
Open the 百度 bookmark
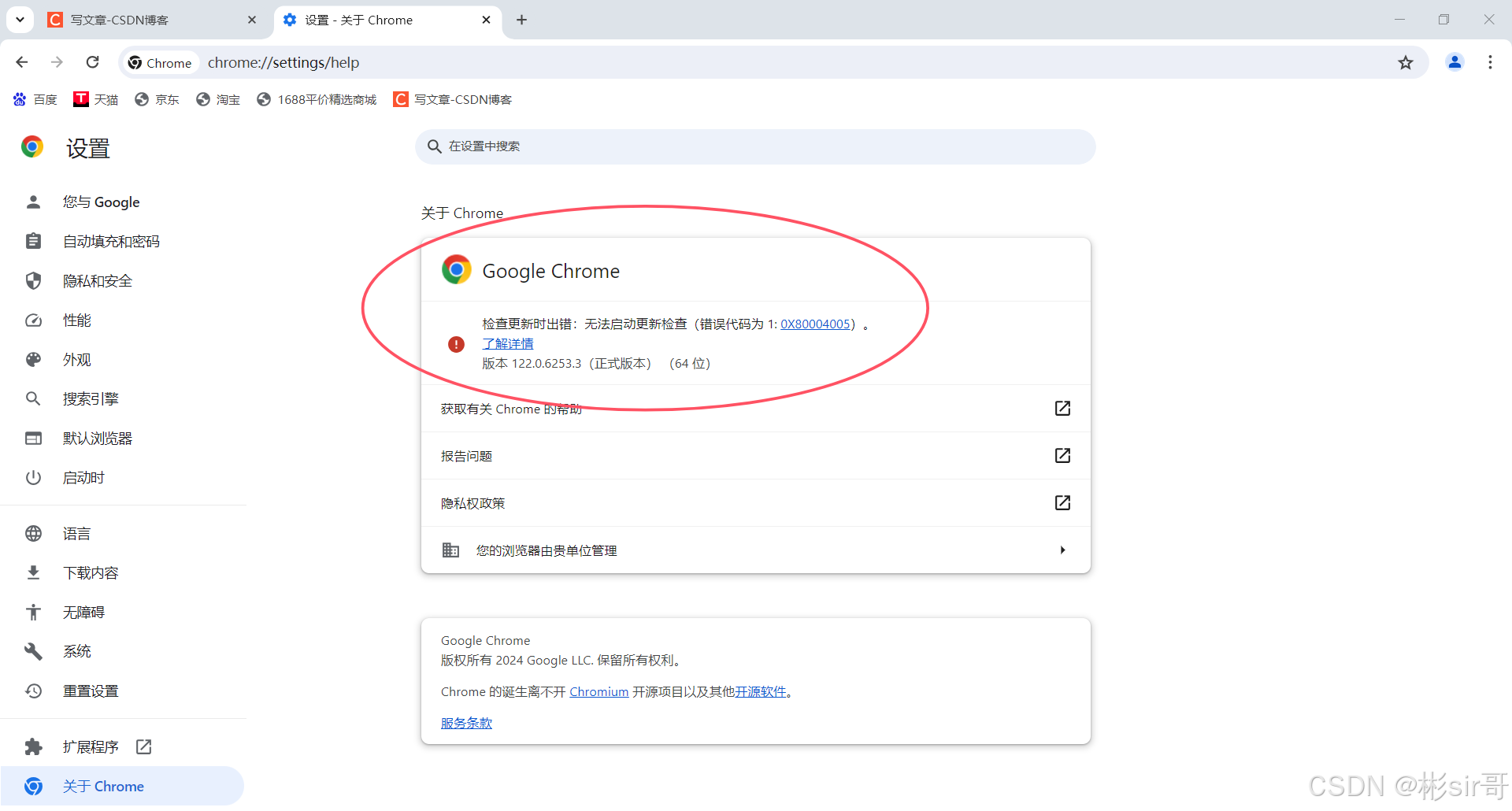pyautogui.click(x=35, y=99)
